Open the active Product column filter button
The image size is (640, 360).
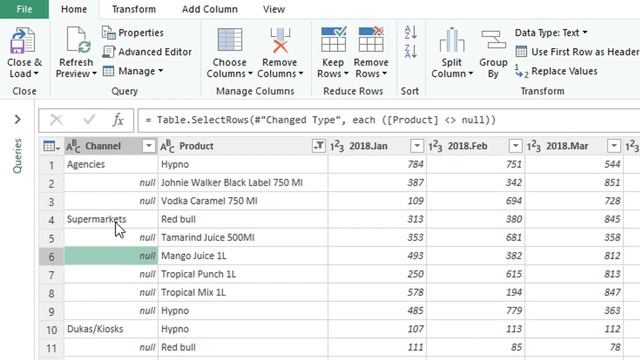pos(318,146)
